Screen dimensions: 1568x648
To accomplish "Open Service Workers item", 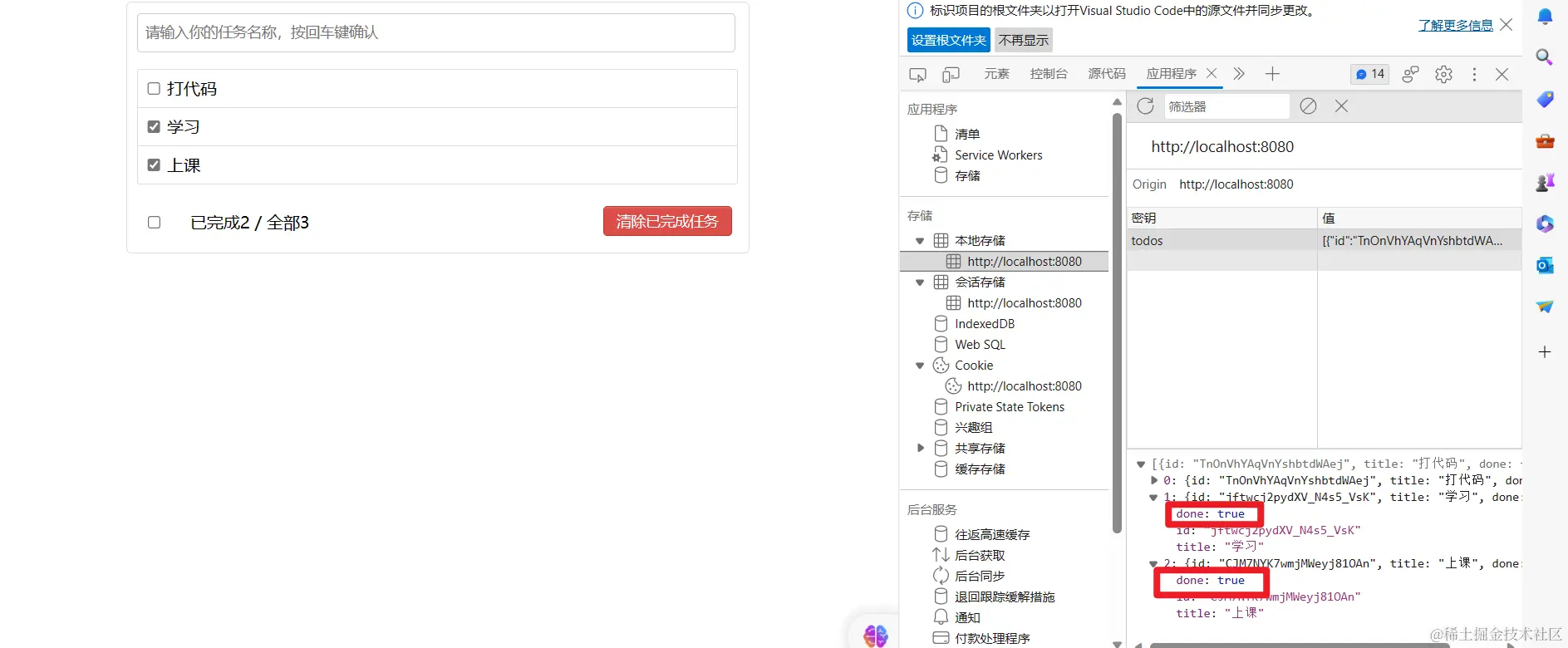I will [998, 155].
